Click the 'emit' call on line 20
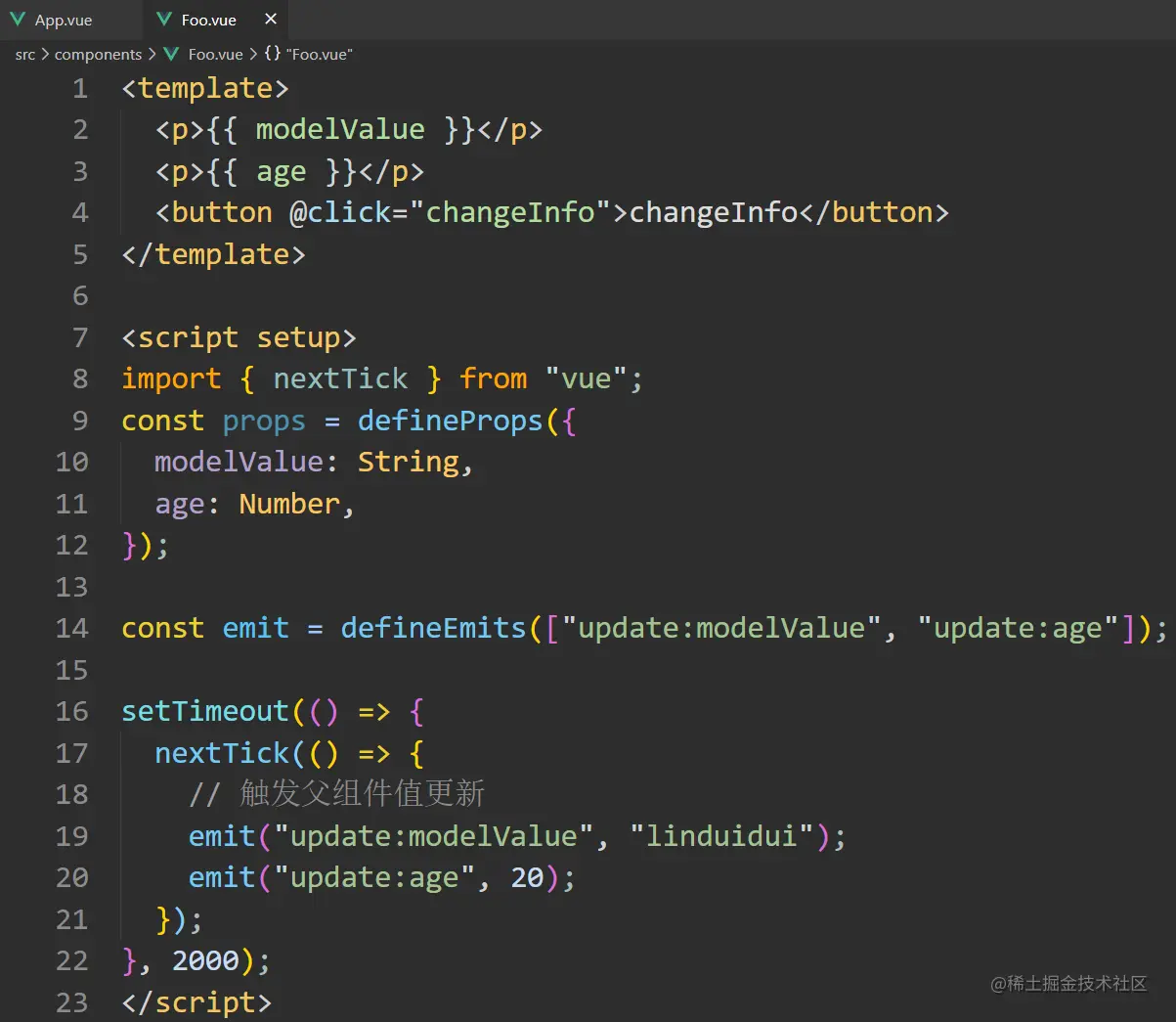The width and height of the screenshot is (1176, 1022). [x=222, y=878]
